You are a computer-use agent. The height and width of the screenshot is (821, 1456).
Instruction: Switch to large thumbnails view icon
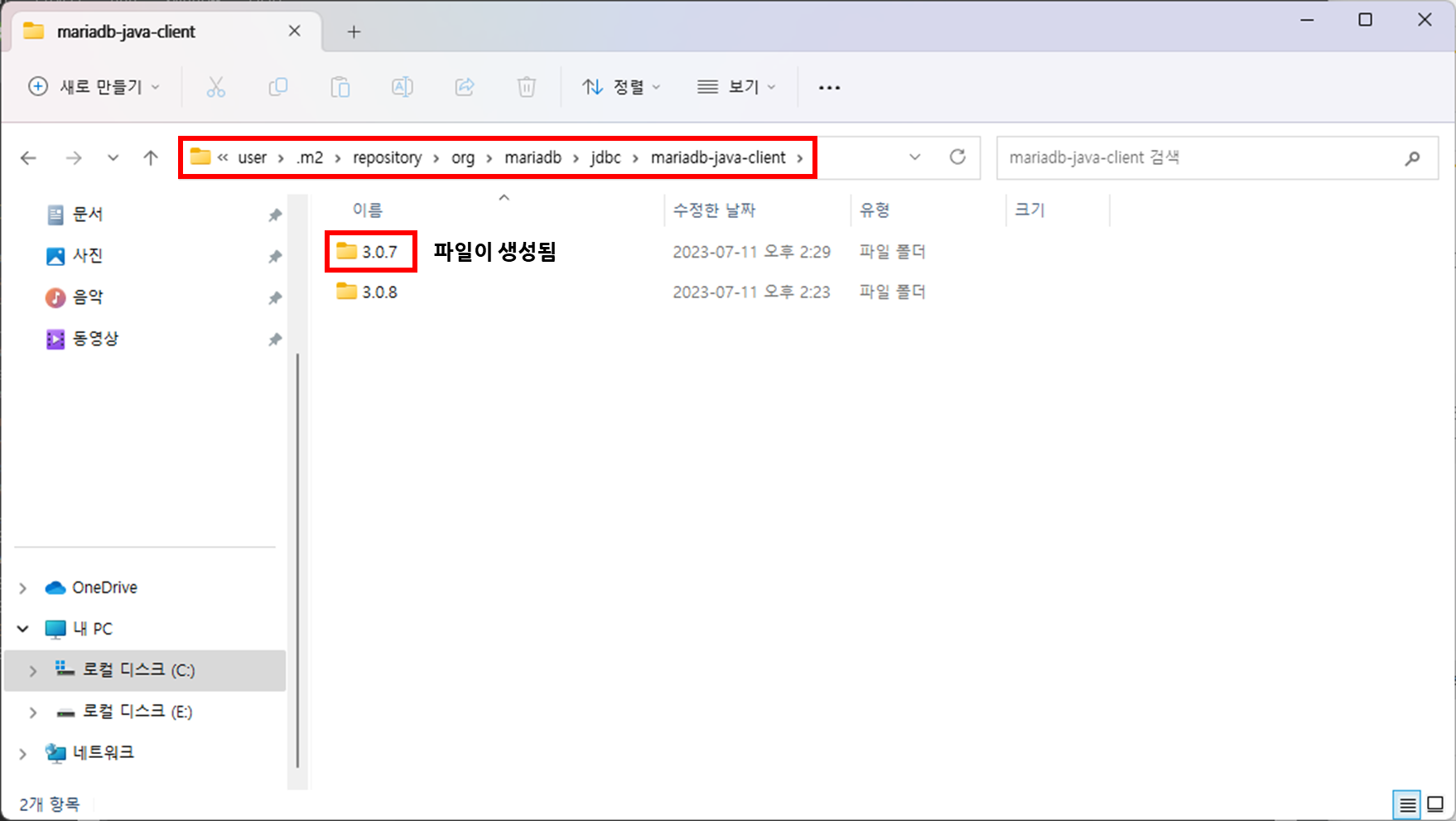[x=1435, y=804]
